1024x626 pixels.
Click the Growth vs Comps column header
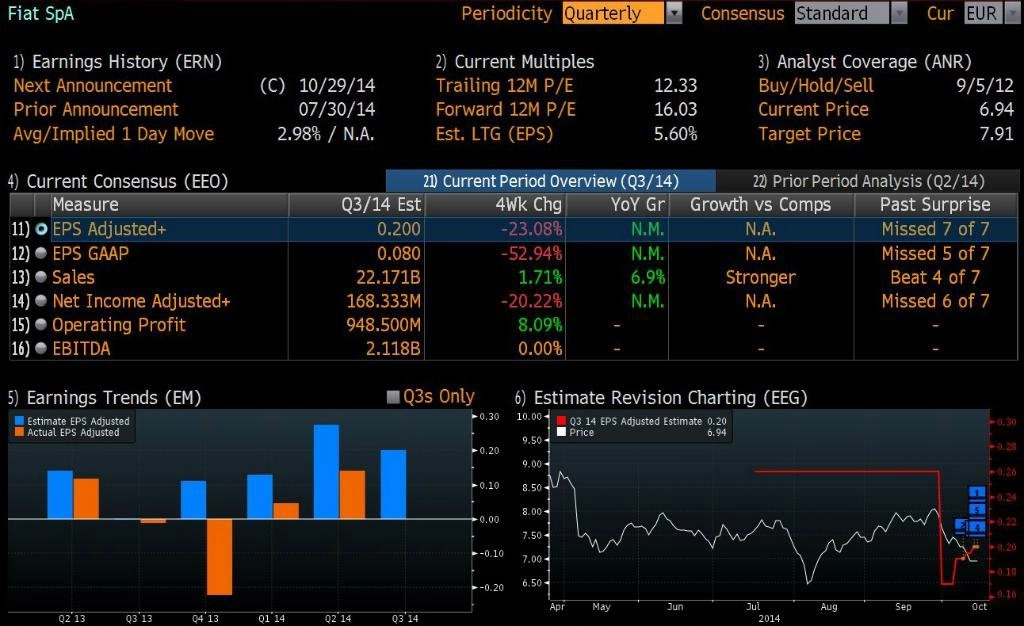coord(761,205)
